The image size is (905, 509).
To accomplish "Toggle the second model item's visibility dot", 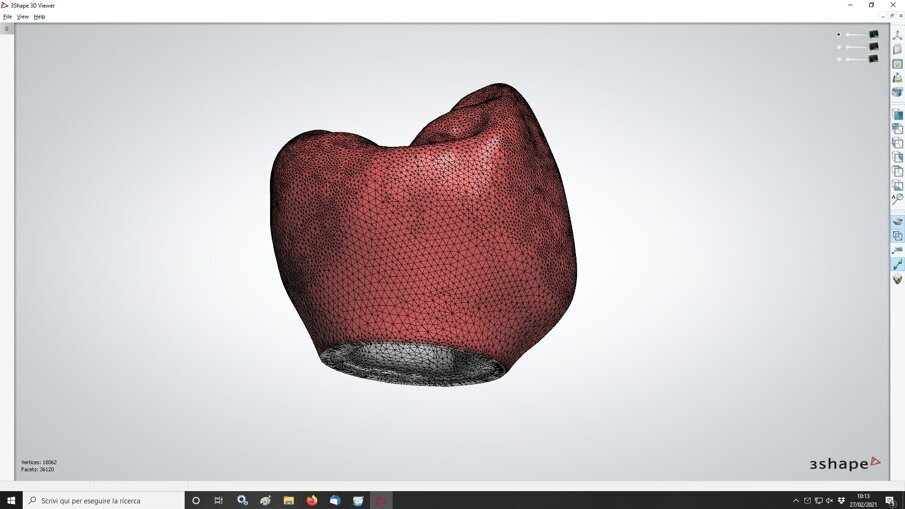I will point(840,47).
